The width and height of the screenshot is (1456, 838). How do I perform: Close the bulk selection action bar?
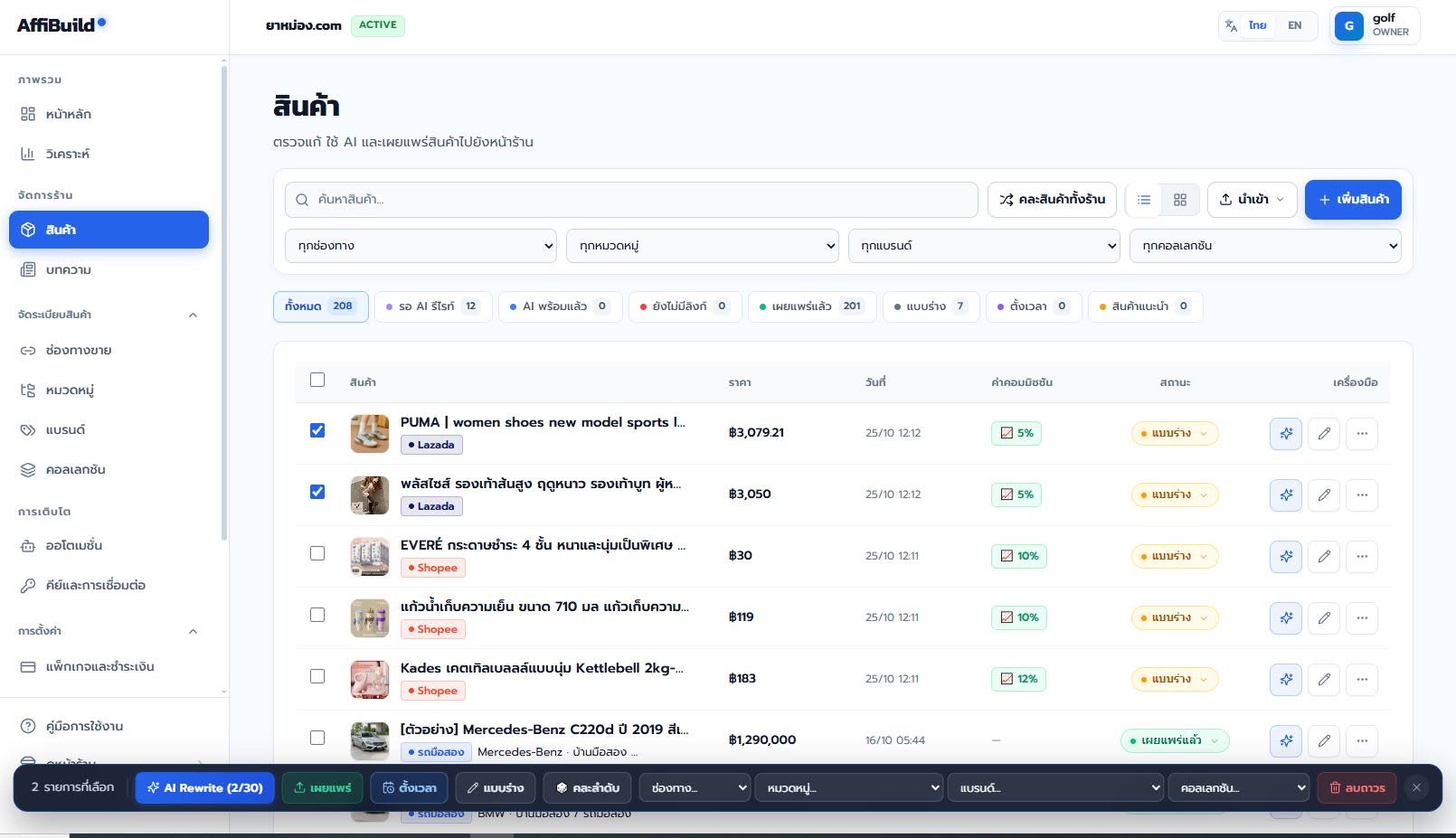tap(1416, 787)
